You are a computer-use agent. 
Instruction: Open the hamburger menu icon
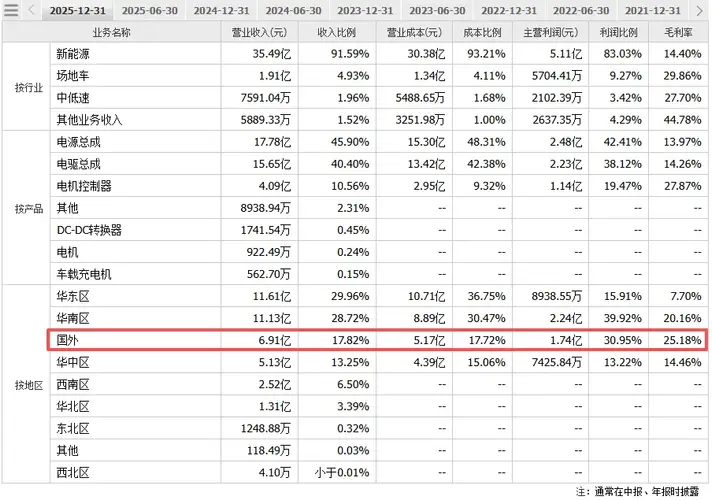[x=11, y=10]
